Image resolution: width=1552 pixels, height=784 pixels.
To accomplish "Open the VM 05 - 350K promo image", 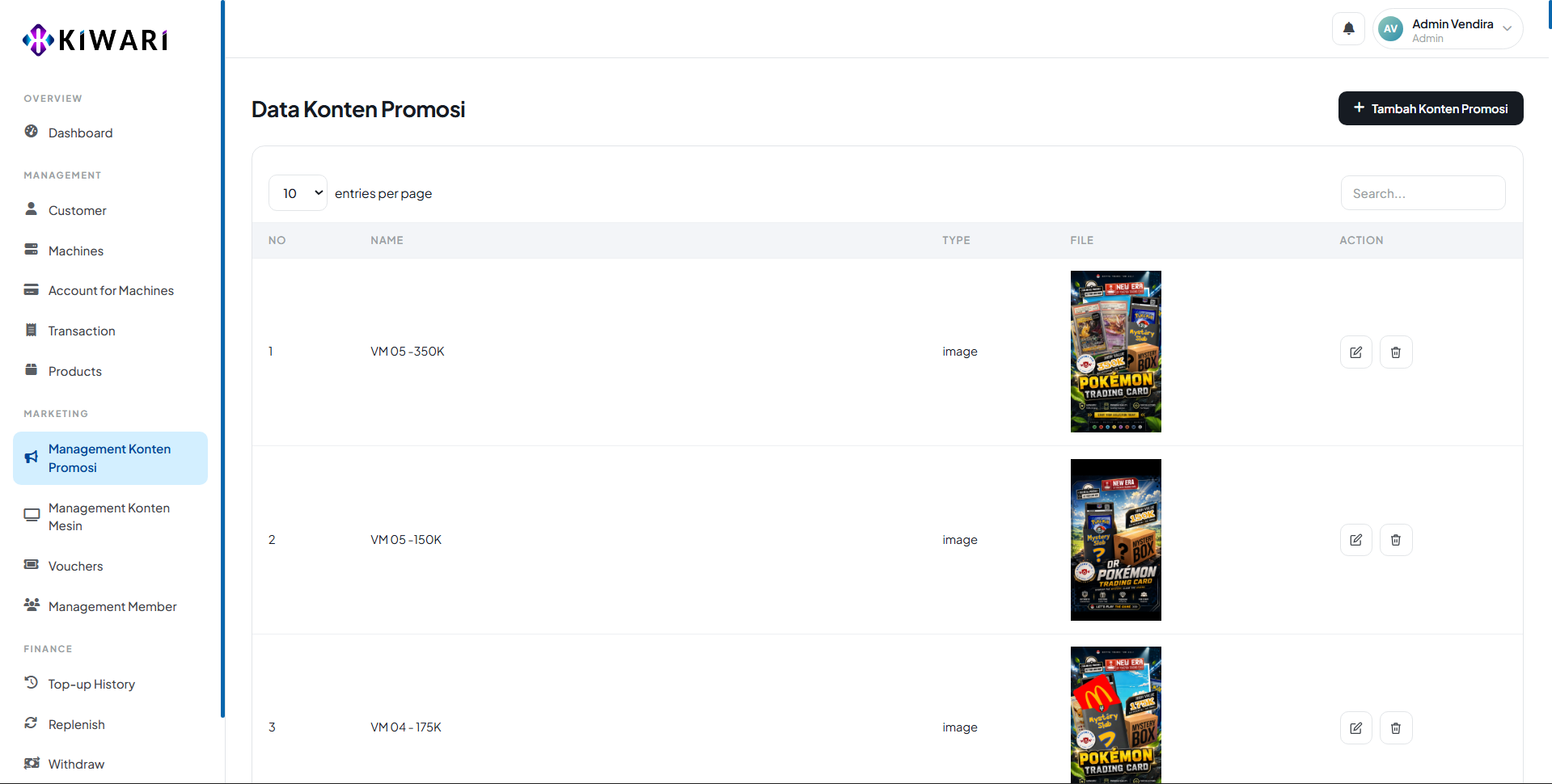I will pyautogui.click(x=1116, y=352).
